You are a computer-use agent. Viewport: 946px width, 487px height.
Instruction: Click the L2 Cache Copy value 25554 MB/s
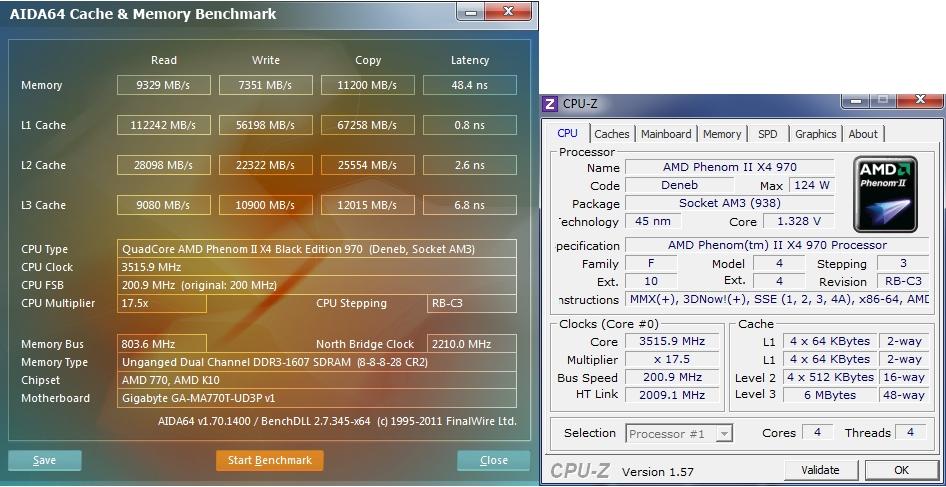point(367,165)
